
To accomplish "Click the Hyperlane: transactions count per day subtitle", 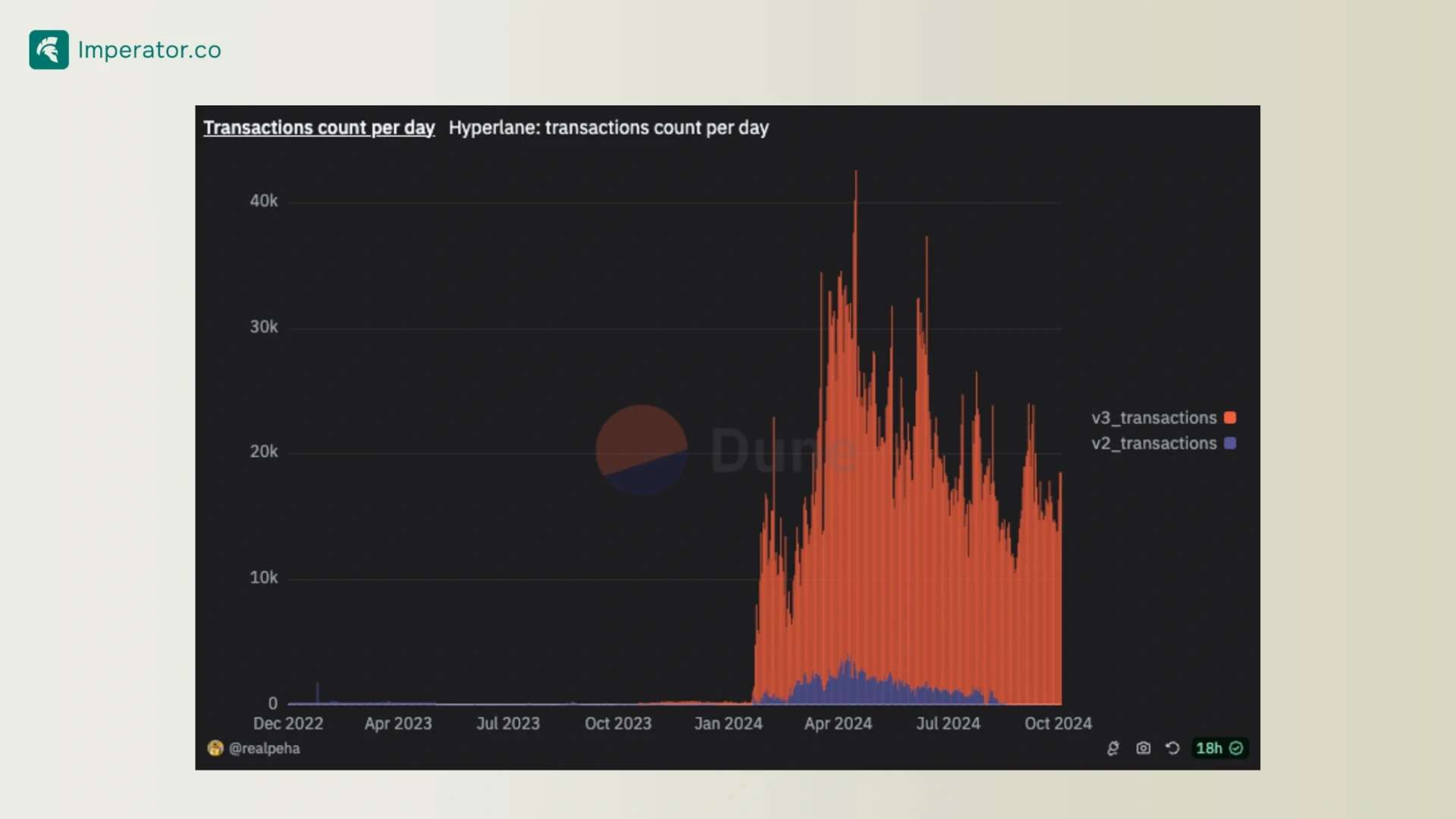I will coord(608,127).
